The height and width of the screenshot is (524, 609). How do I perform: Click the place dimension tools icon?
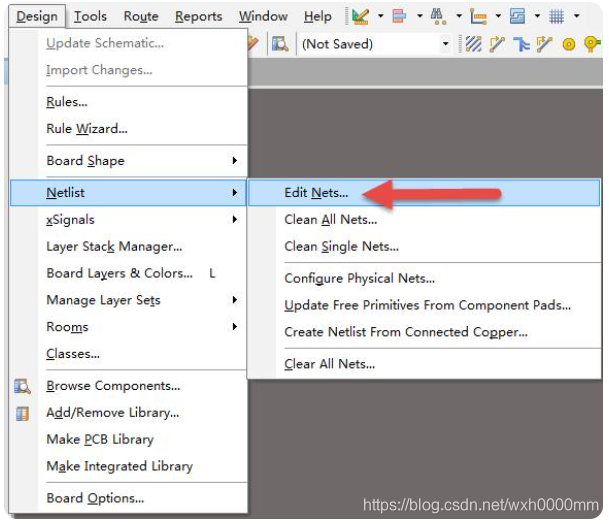pyautogui.click(x=478, y=16)
